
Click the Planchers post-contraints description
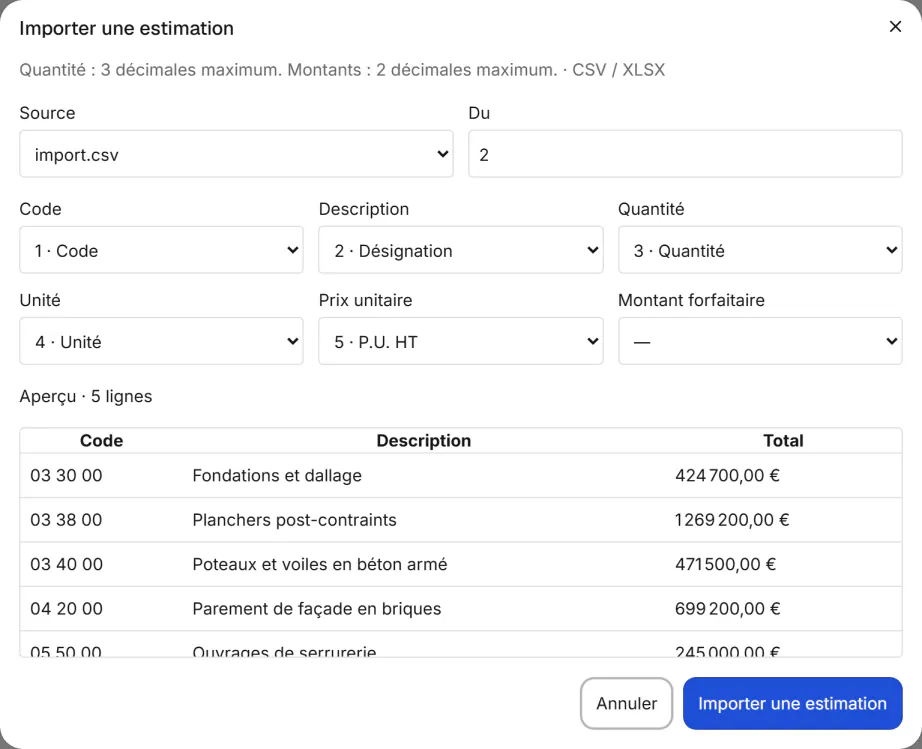click(x=295, y=520)
